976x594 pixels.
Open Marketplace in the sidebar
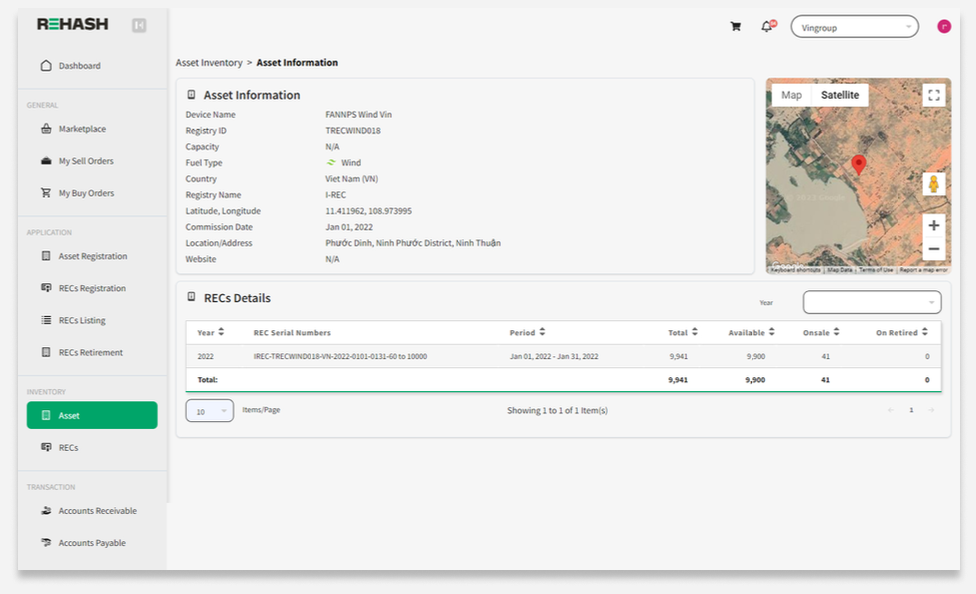(x=82, y=129)
